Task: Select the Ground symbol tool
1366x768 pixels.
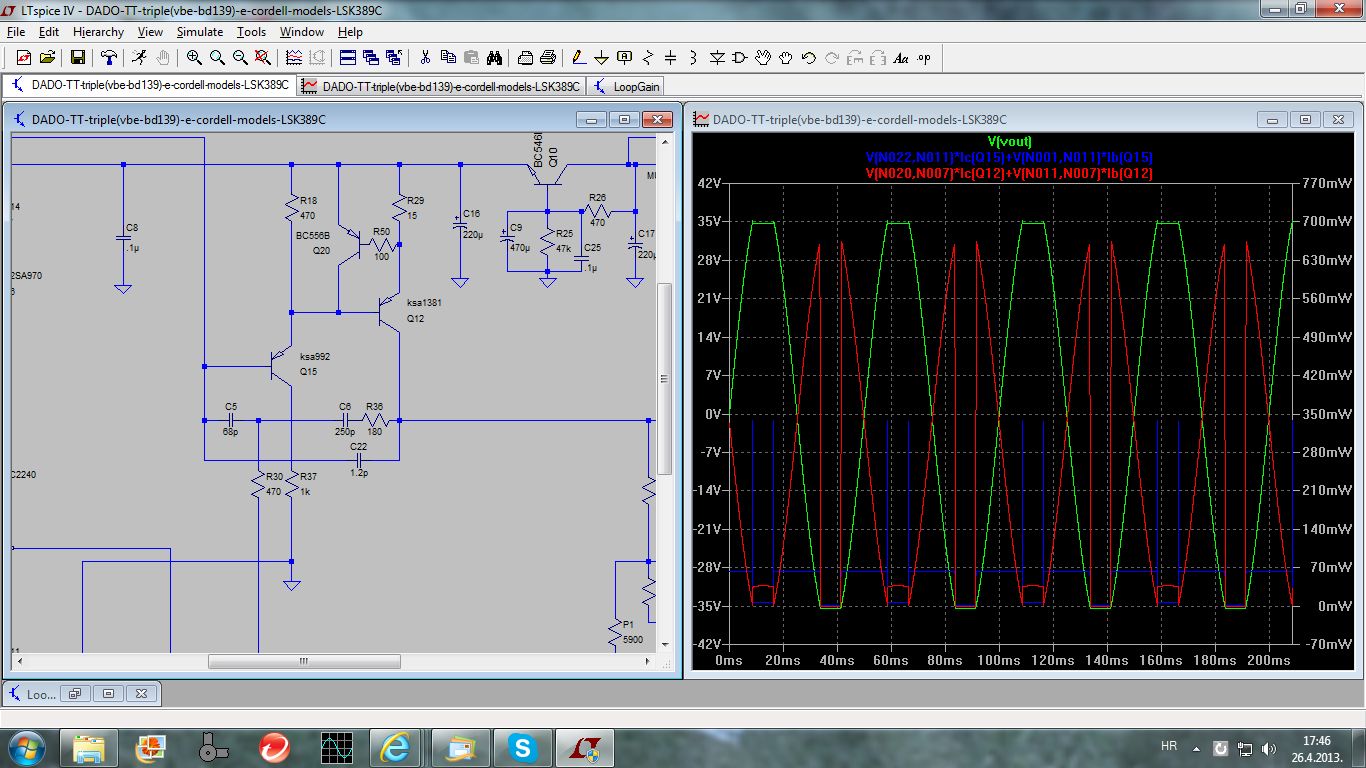Action: 601,57
